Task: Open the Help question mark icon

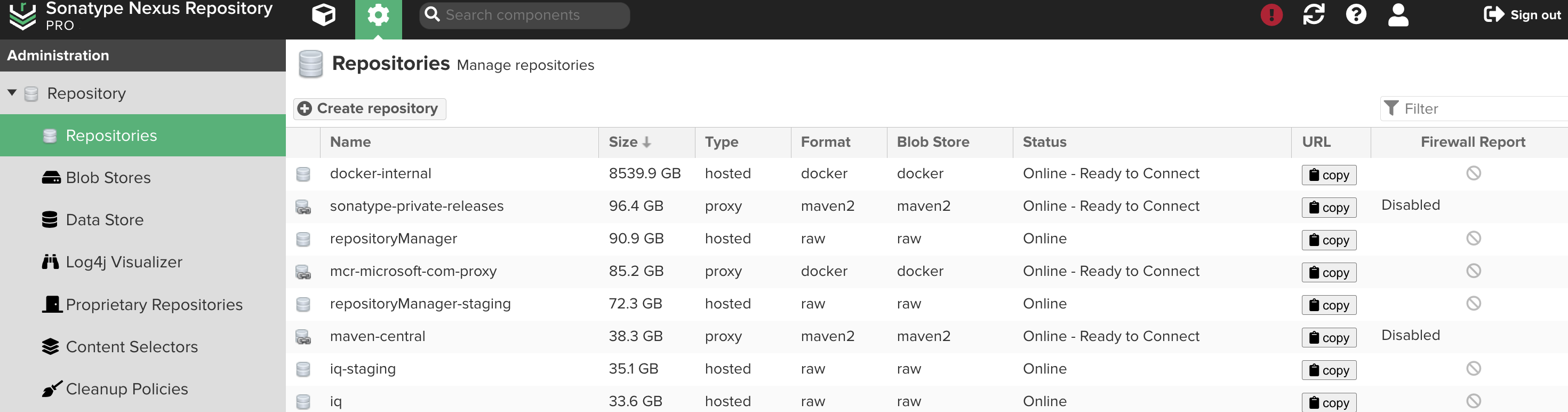Action: pos(1356,14)
